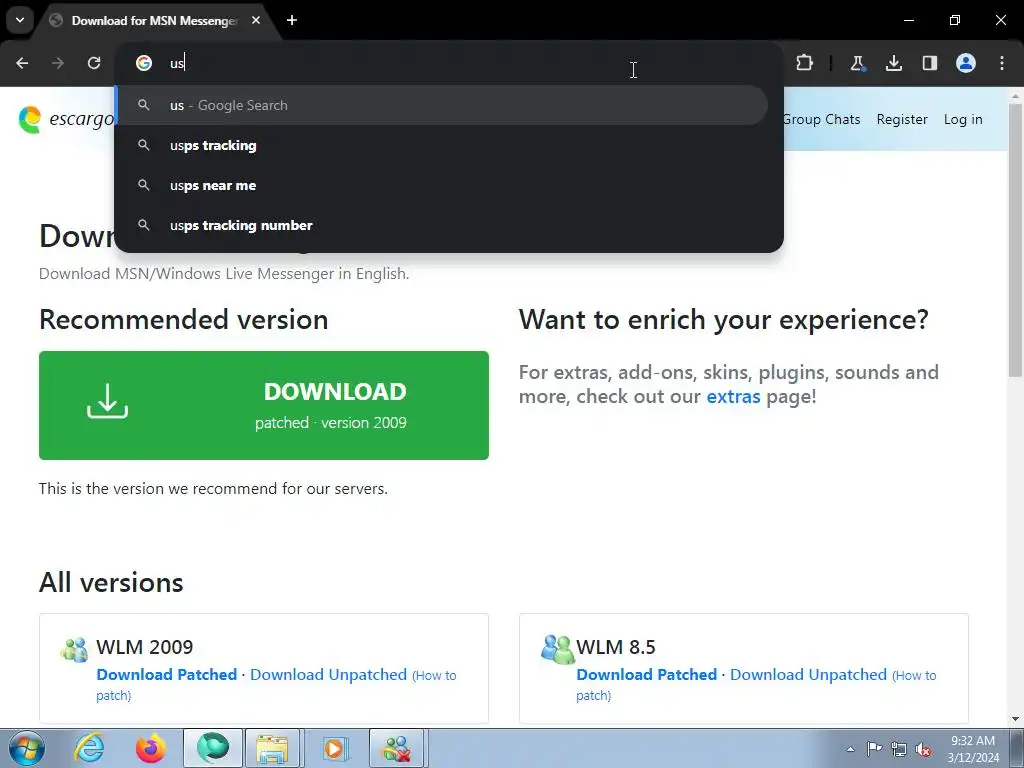Open Windows Media Player from taskbar

coord(336,748)
